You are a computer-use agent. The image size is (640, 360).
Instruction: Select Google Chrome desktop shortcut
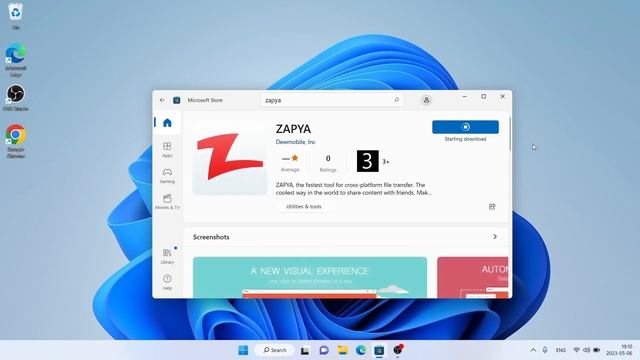click(x=16, y=141)
